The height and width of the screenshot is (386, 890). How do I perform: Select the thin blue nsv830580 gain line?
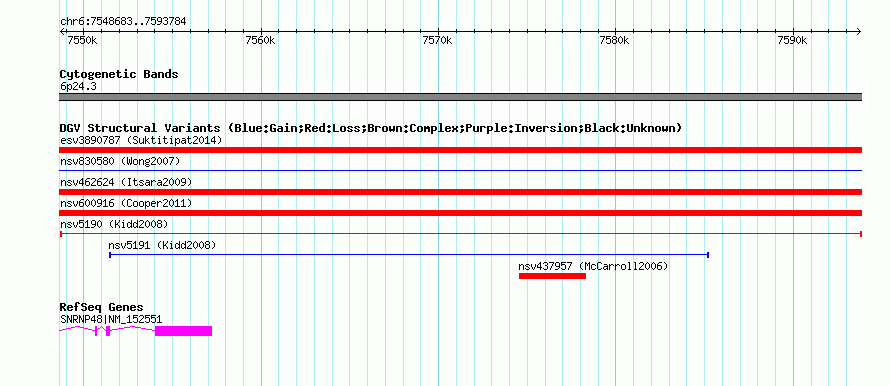tap(460, 170)
